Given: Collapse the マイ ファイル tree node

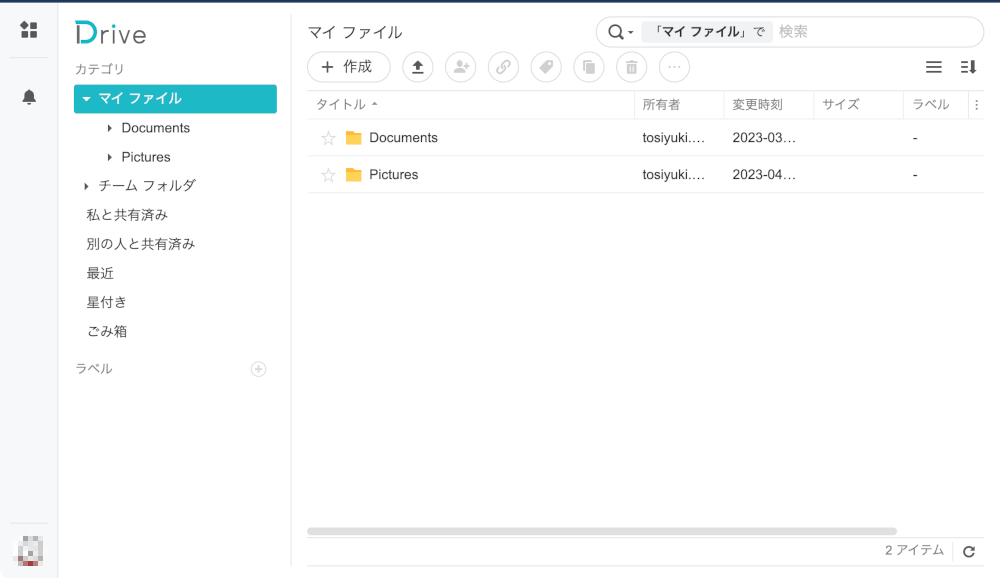Looking at the screenshot, I should [x=86, y=99].
